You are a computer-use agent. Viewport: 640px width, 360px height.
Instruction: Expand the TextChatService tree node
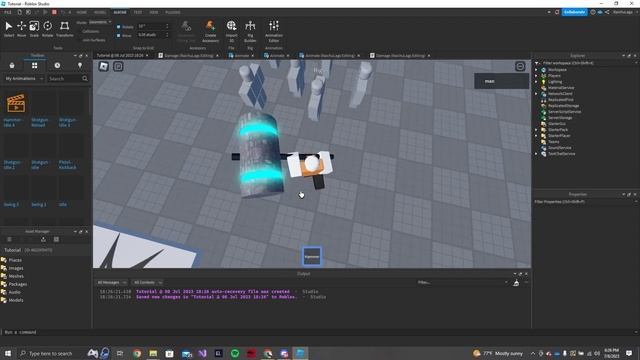coord(536,153)
